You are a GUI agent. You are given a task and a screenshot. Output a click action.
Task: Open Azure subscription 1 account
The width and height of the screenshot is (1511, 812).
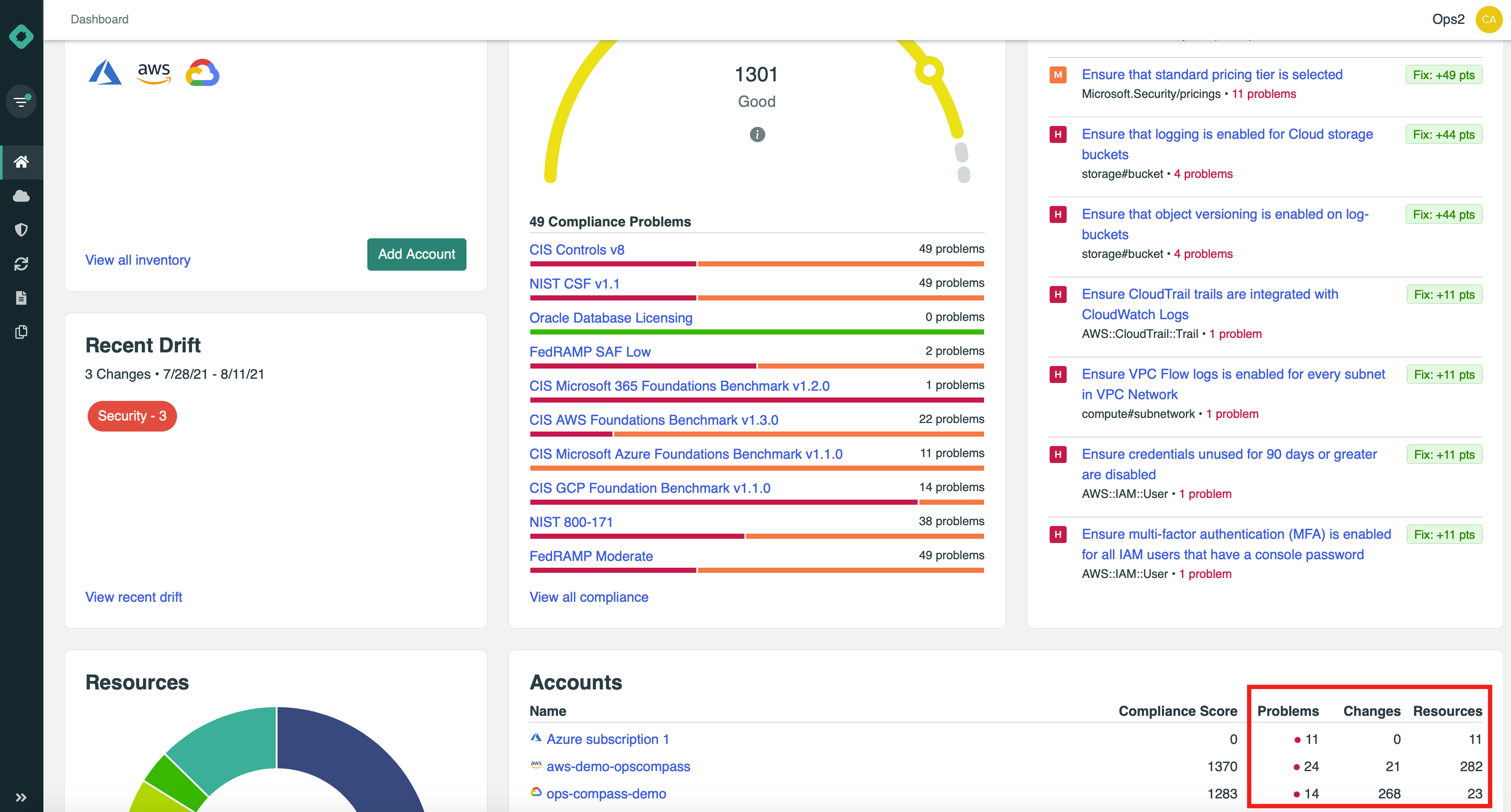[608, 739]
